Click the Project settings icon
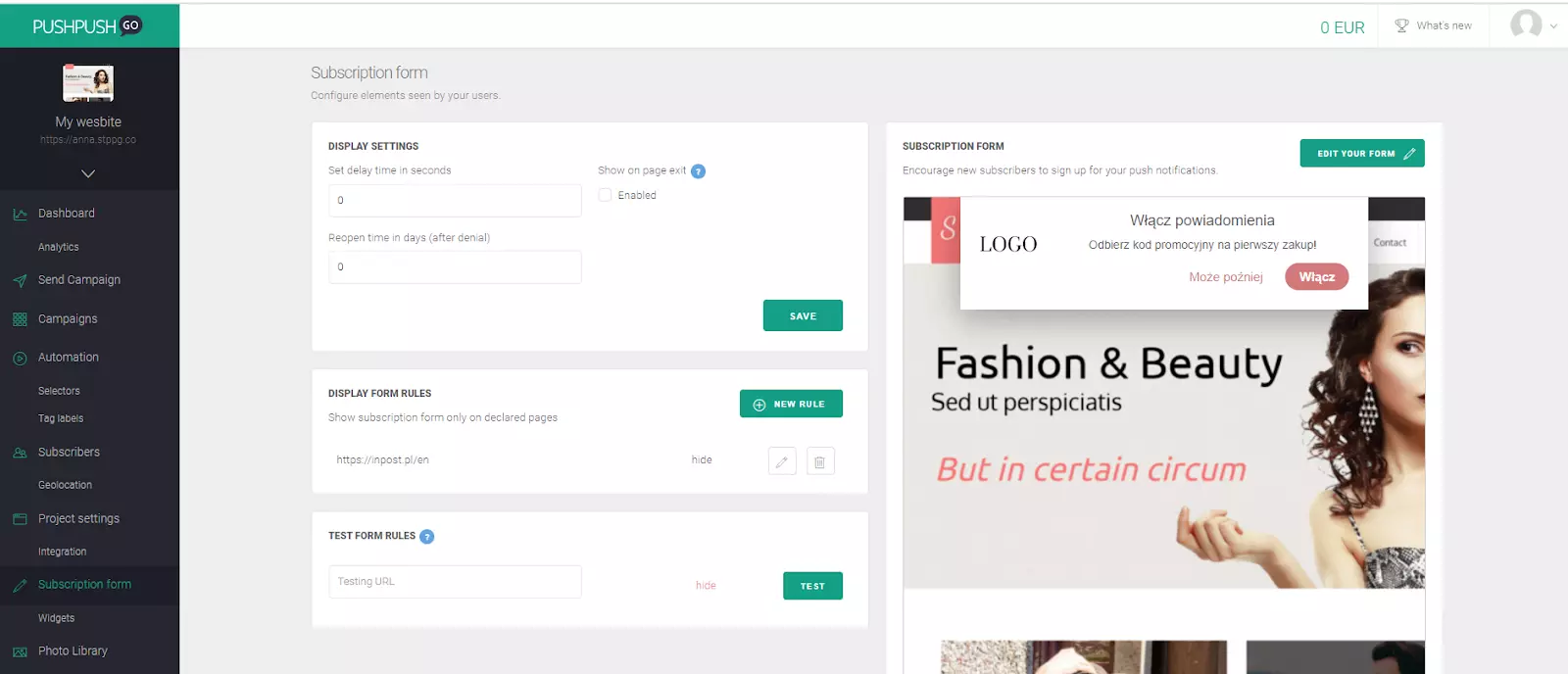Image resolution: width=1568 pixels, height=674 pixels. (20, 519)
